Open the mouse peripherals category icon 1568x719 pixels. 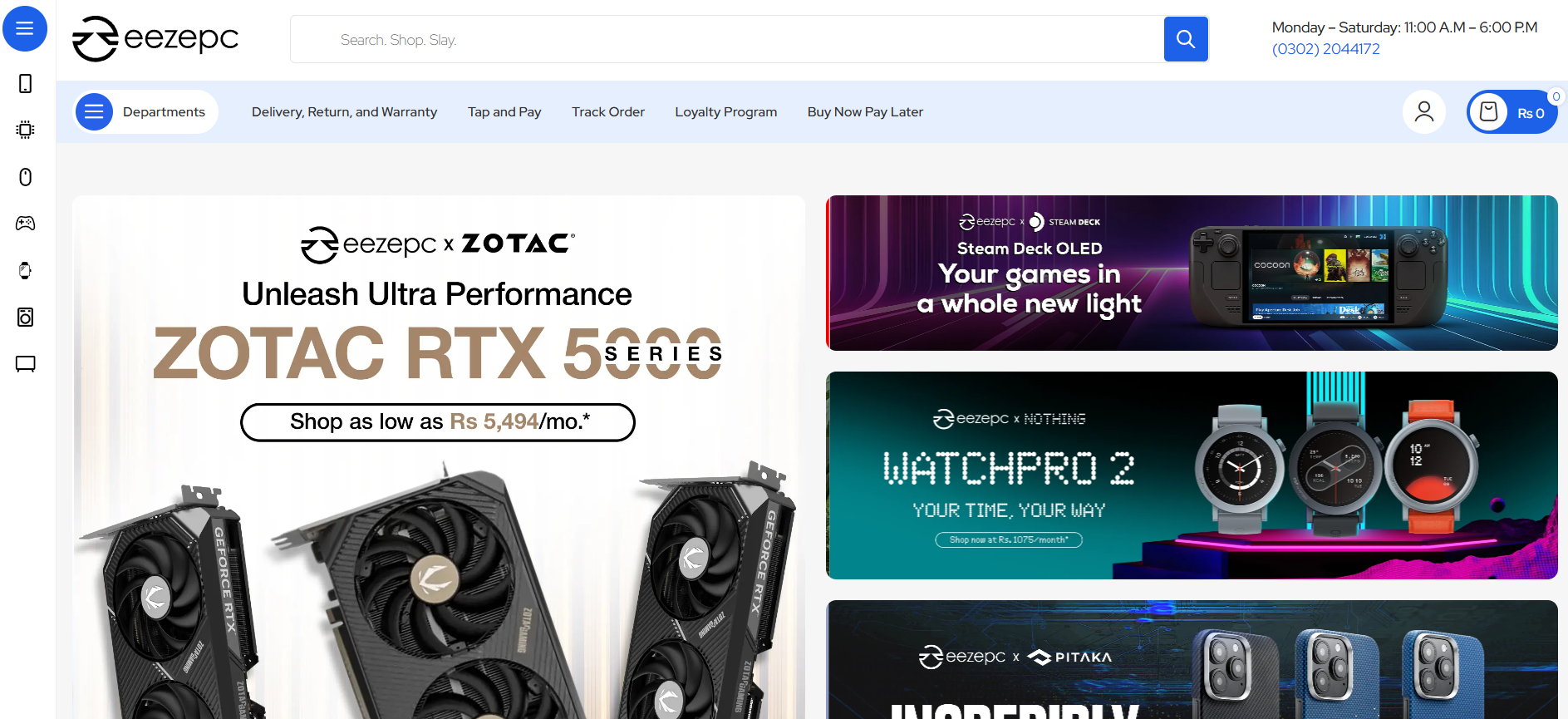click(x=26, y=176)
